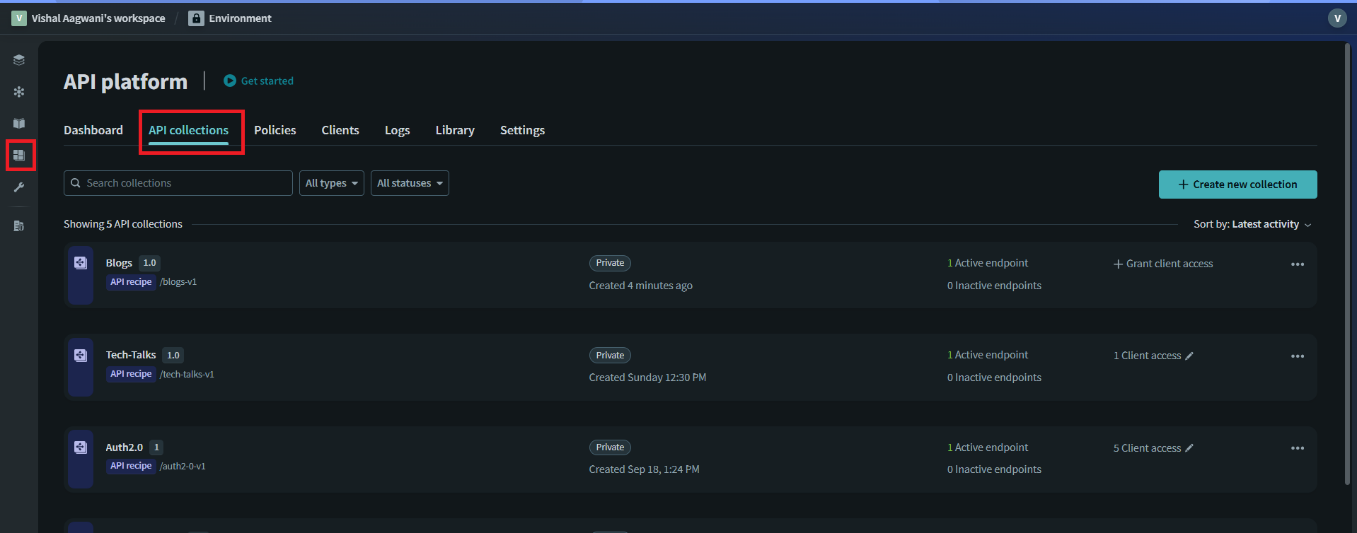
Task: Open the document icon at sidebar bottom
Action: pos(19,226)
